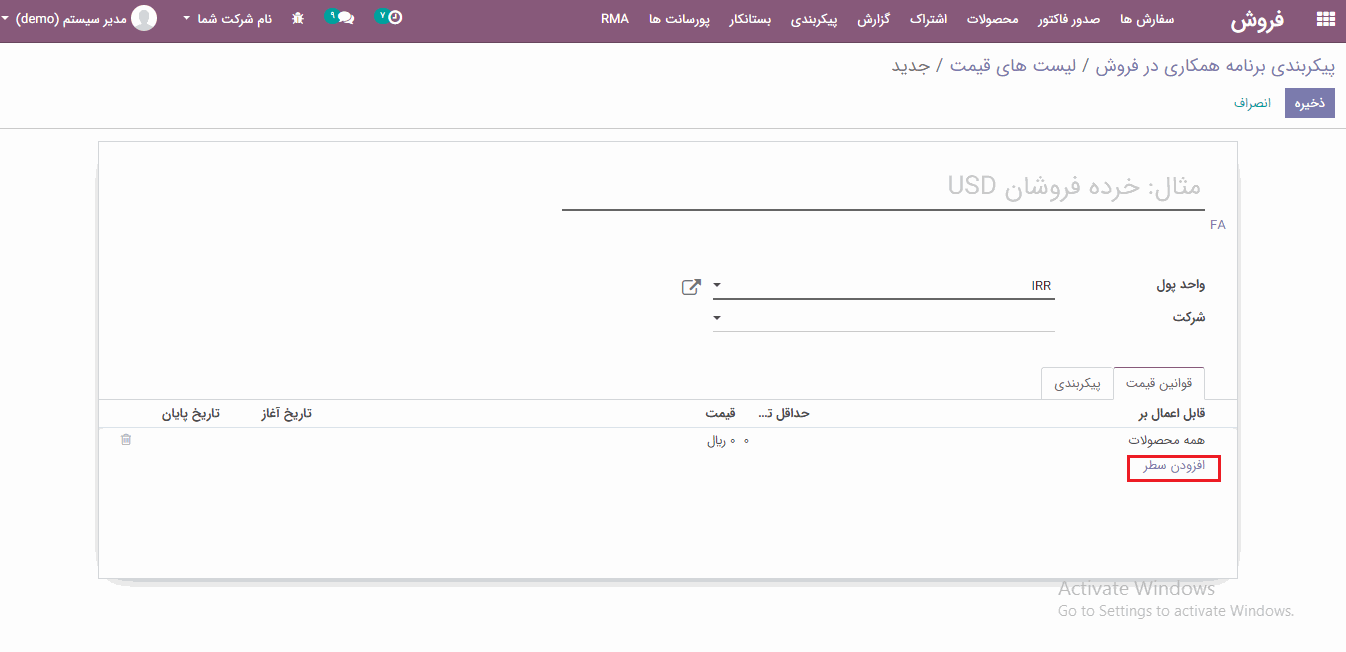Open the گزارش menu
The height and width of the screenshot is (652, 1346).
coord(873,19)
